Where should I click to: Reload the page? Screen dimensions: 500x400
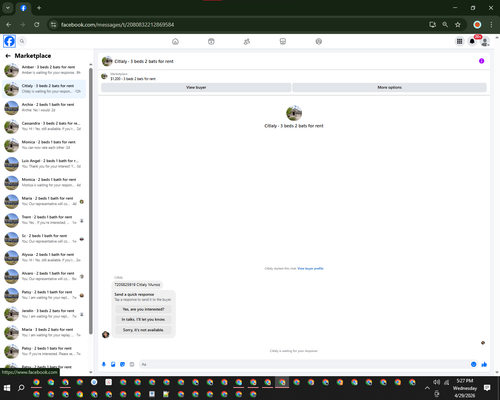[x=37, y=25]
